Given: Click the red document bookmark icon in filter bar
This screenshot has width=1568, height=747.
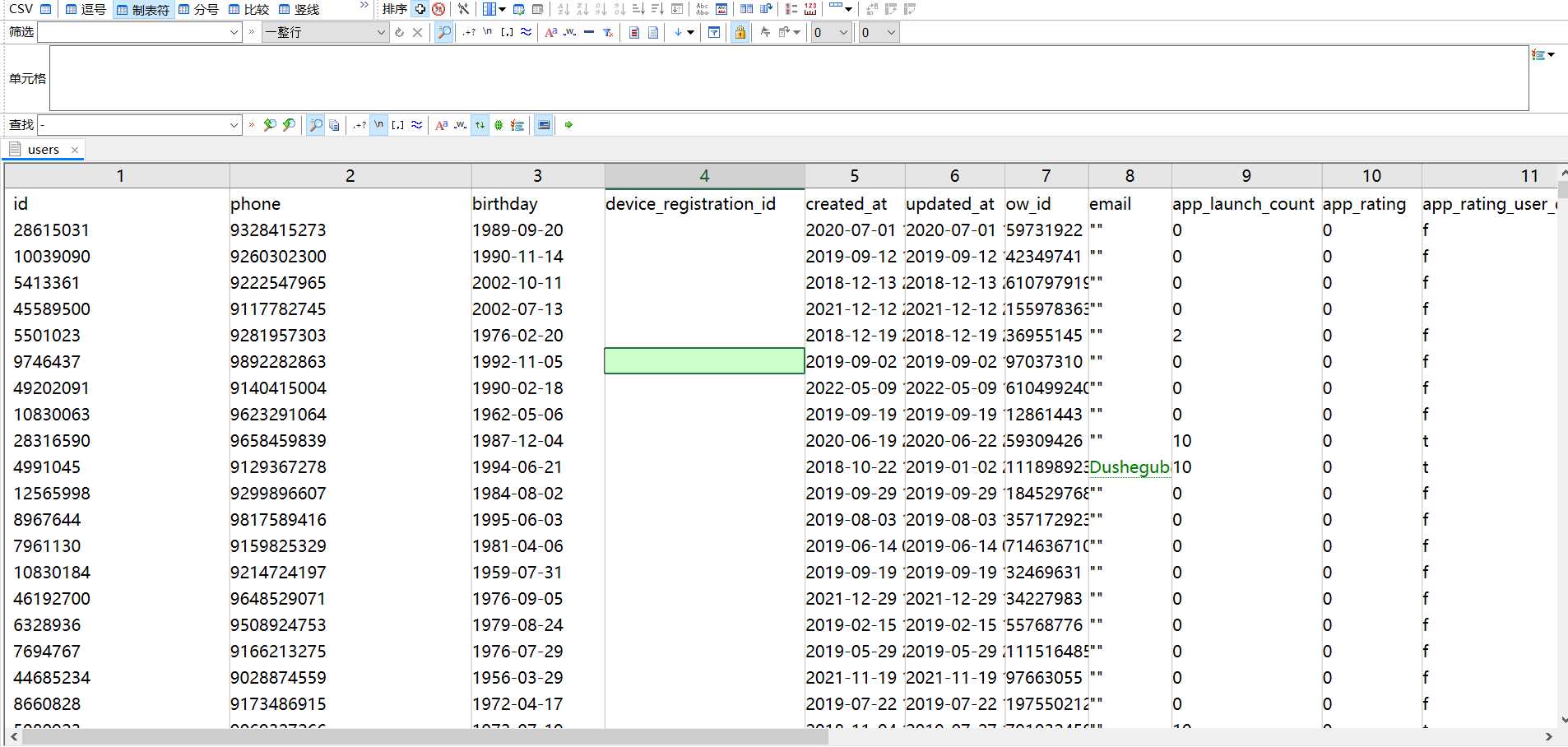Looking at the screenshot, I should pos(634,32).
